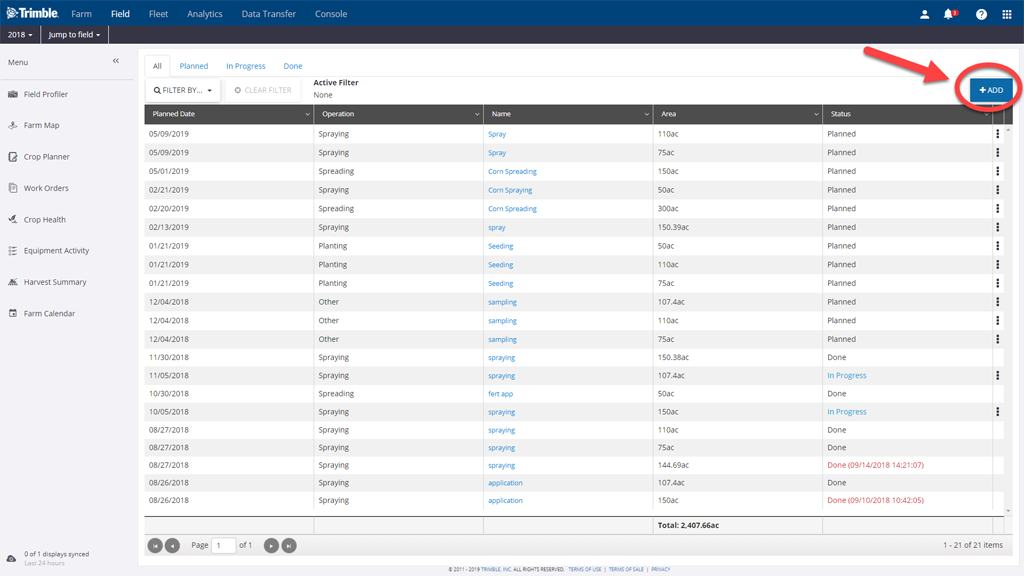Image resolution: width=1024 pixels, height=576 pixels.
Task: Expand the Filter By dropdown
Action: click(183, 90)
